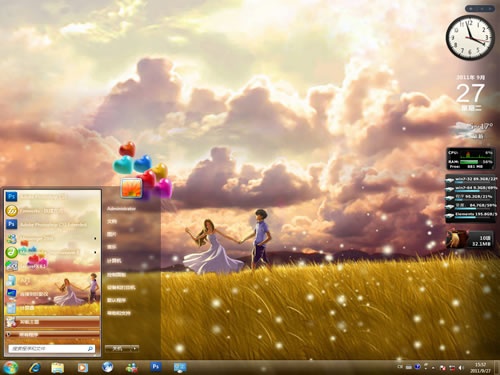Click the monitor display icon on the taskbar

click(x=180, y=367)
